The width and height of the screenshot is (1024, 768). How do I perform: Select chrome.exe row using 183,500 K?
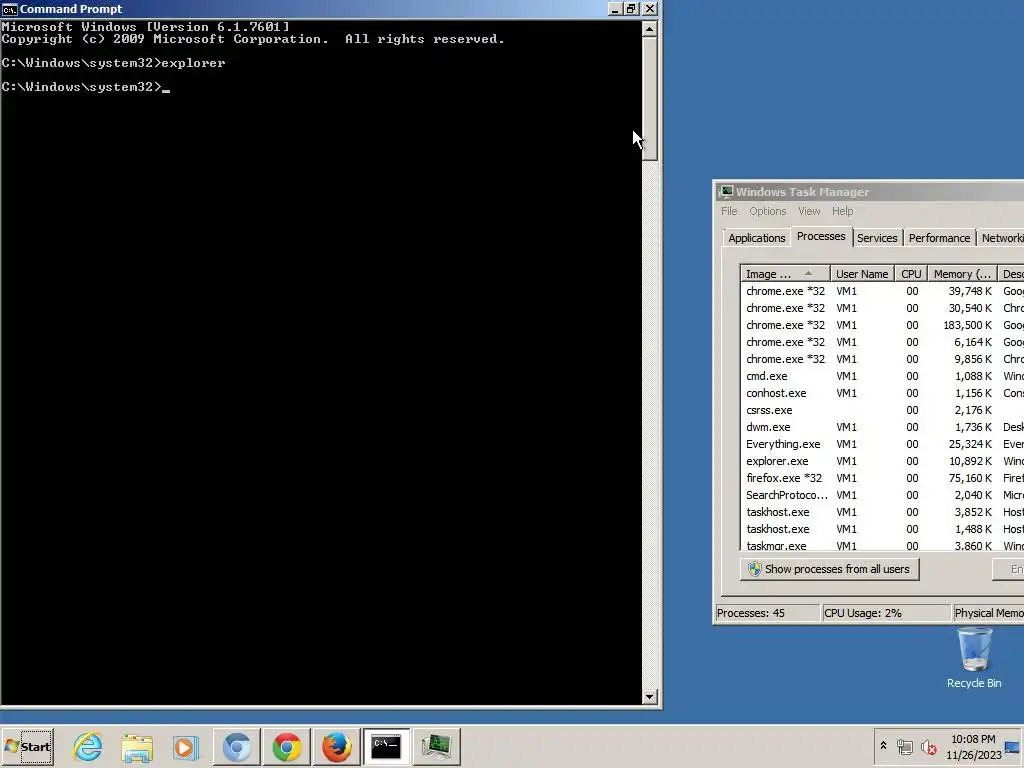tap(883, 325)
